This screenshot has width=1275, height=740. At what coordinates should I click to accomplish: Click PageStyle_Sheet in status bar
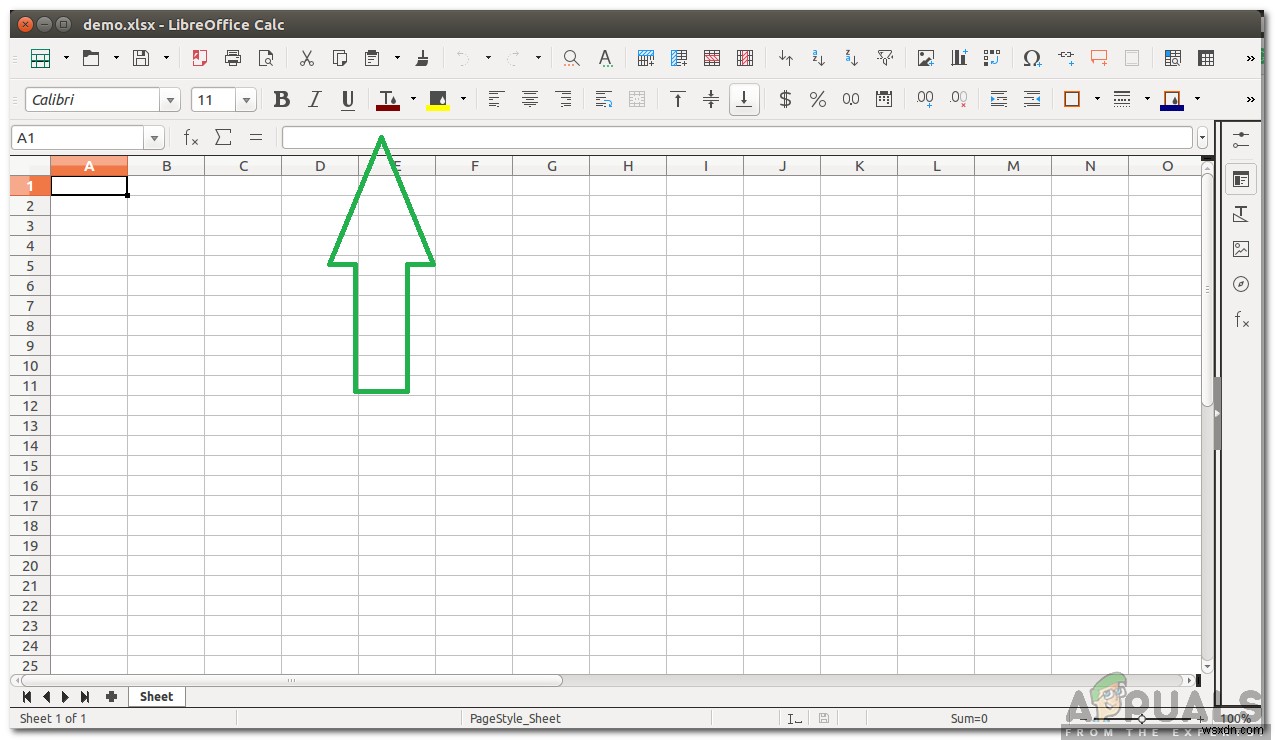pyautogui.click(x=516, y=718)
